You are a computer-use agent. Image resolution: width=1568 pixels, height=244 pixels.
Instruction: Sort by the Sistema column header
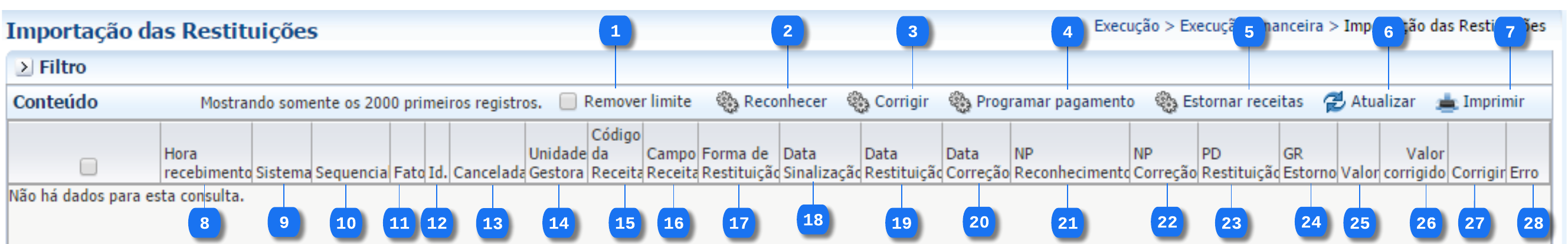[283, 173]
